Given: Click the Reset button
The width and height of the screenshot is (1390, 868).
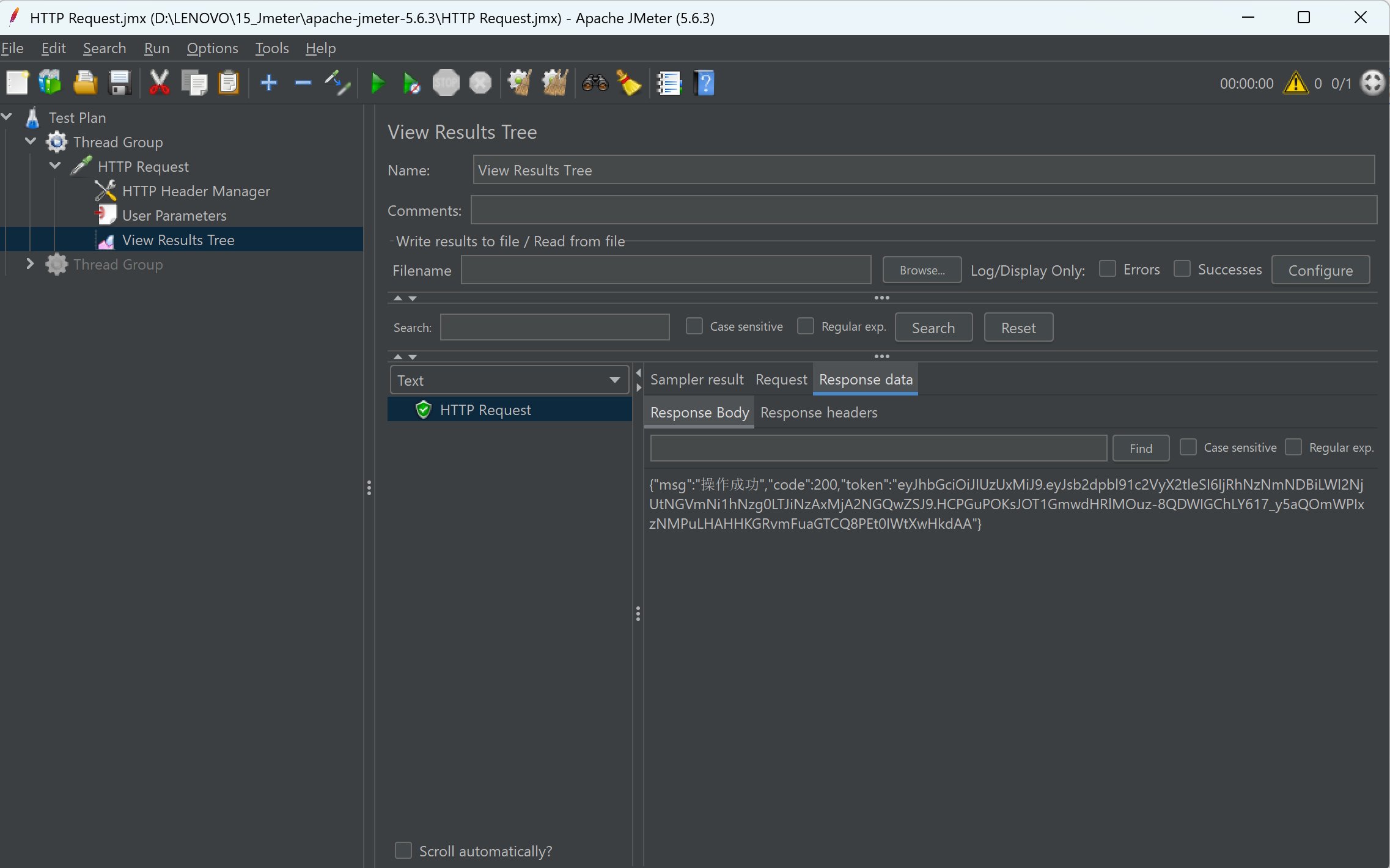Looking at the screenshot, I should pyautogui.click(x=1018, y=328).
